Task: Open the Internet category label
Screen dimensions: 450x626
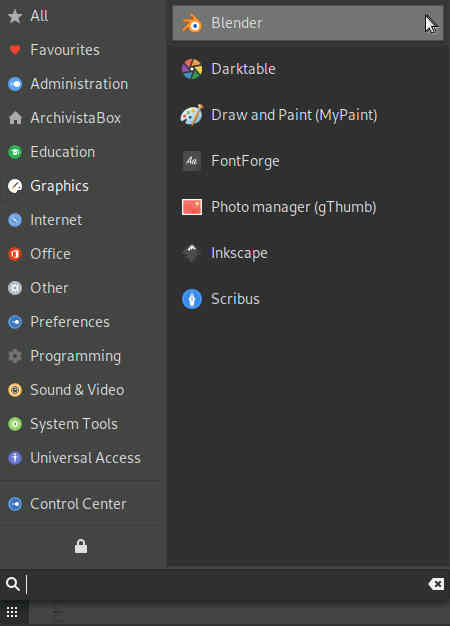Action: pyautogui.click(x=56, y=220)
